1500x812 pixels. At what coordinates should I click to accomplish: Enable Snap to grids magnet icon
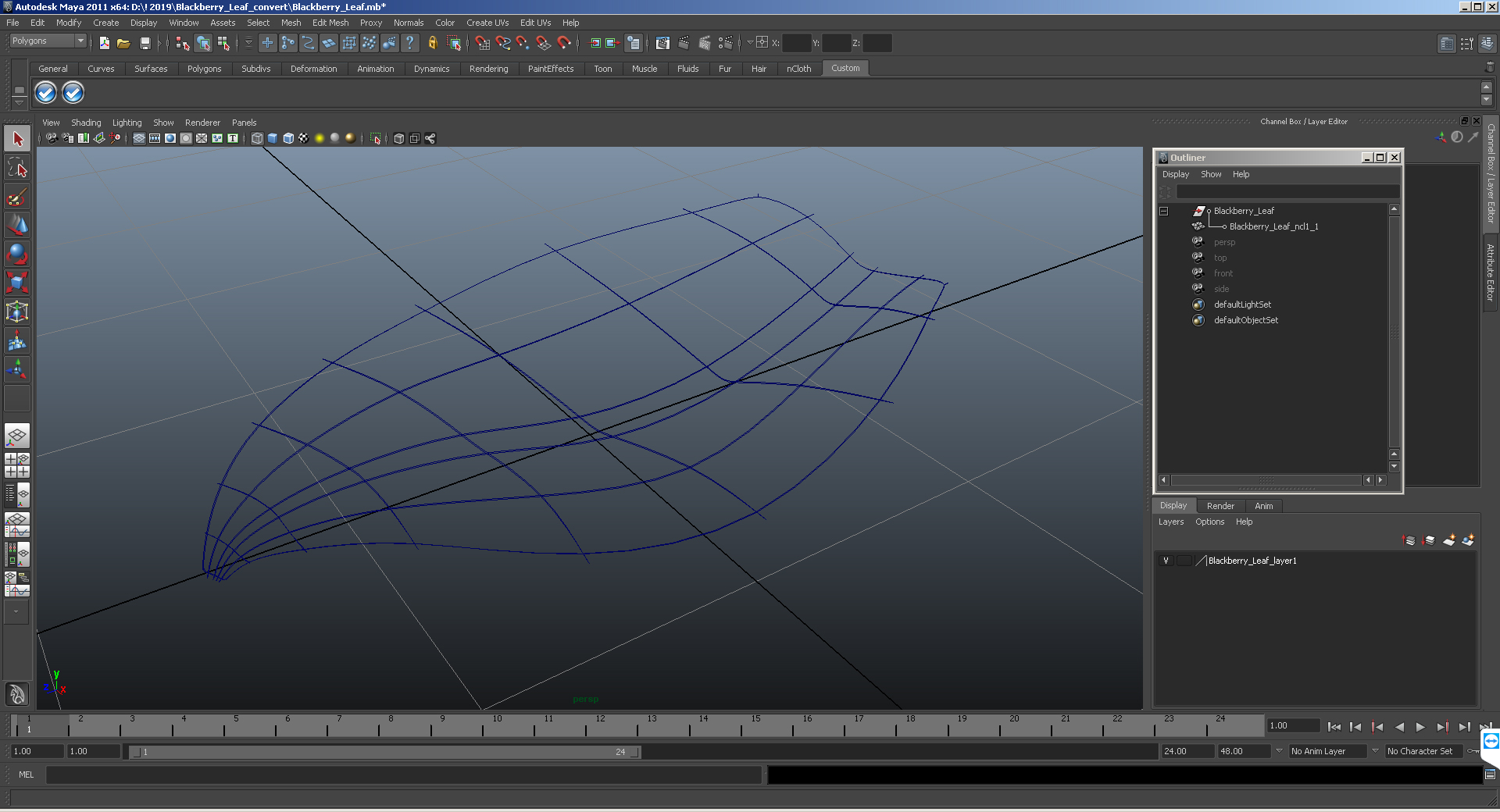tap(482, 43)
